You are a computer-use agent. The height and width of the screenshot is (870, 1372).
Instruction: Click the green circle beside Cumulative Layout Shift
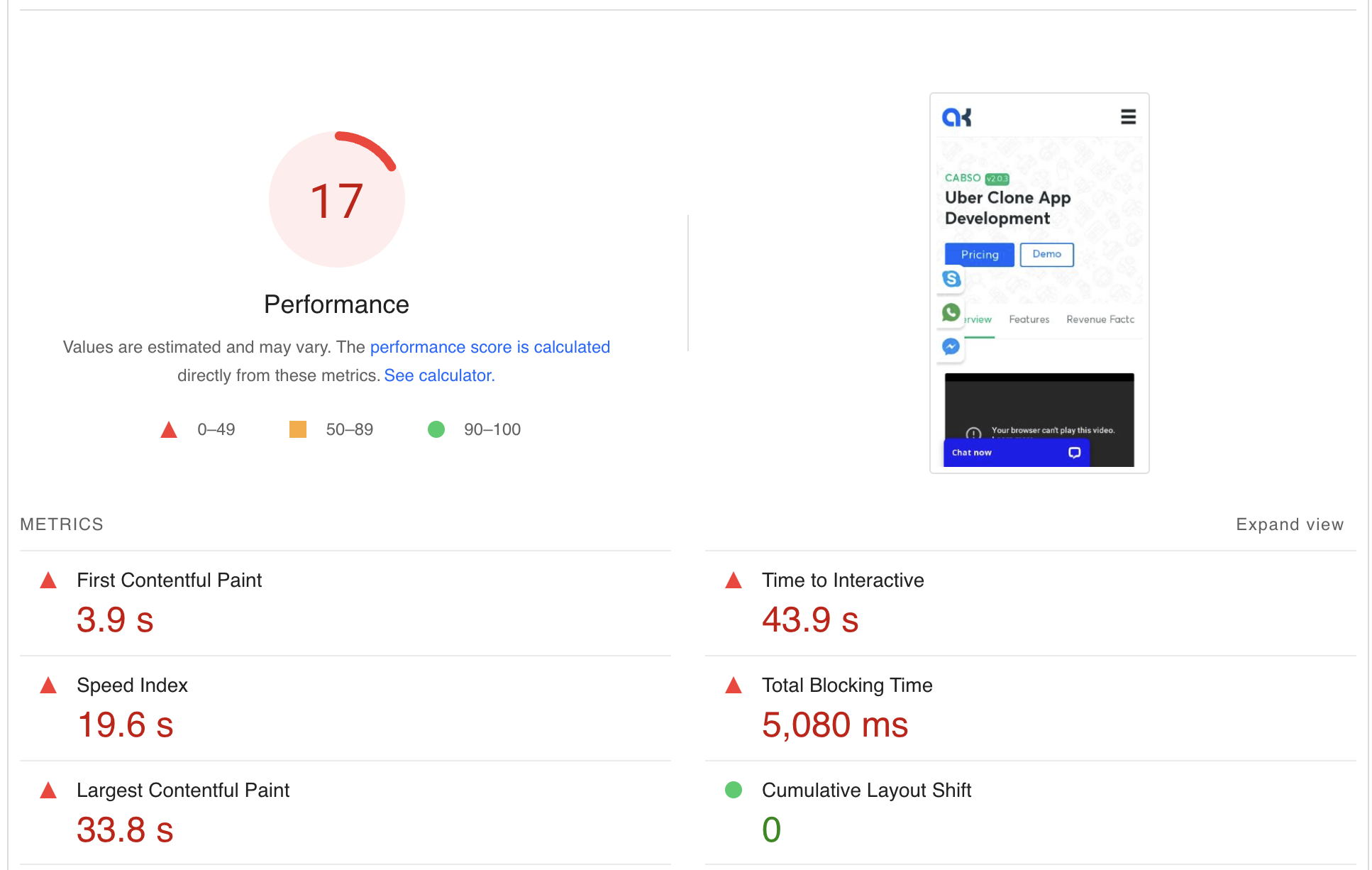coord(734,790)
